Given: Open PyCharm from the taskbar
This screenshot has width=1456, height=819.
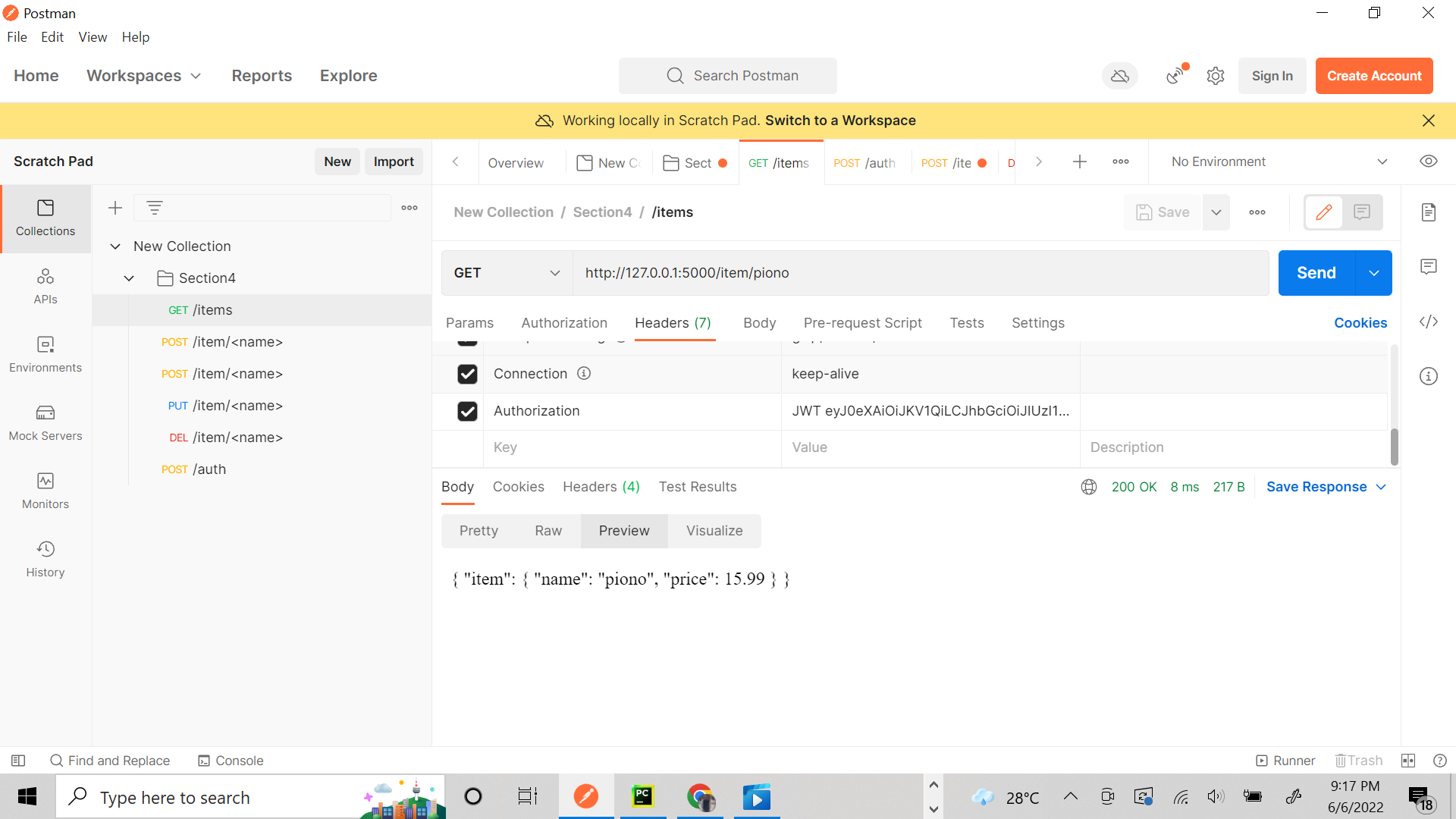Looking at the screenshot, I should coord(642,796).
